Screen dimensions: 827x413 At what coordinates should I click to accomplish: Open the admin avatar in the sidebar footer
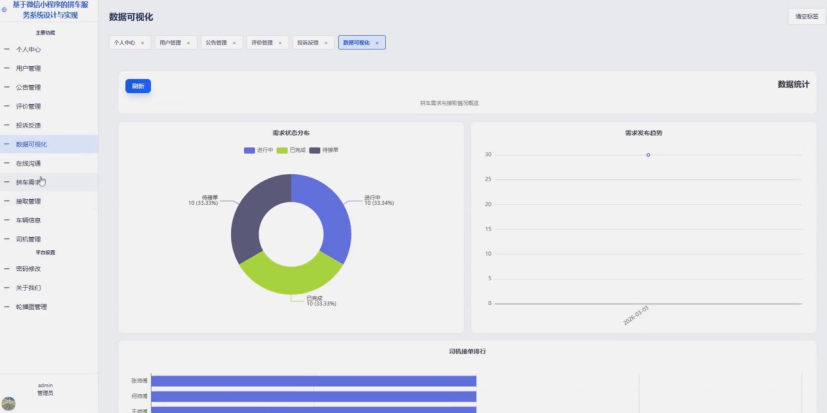point(8,404)
